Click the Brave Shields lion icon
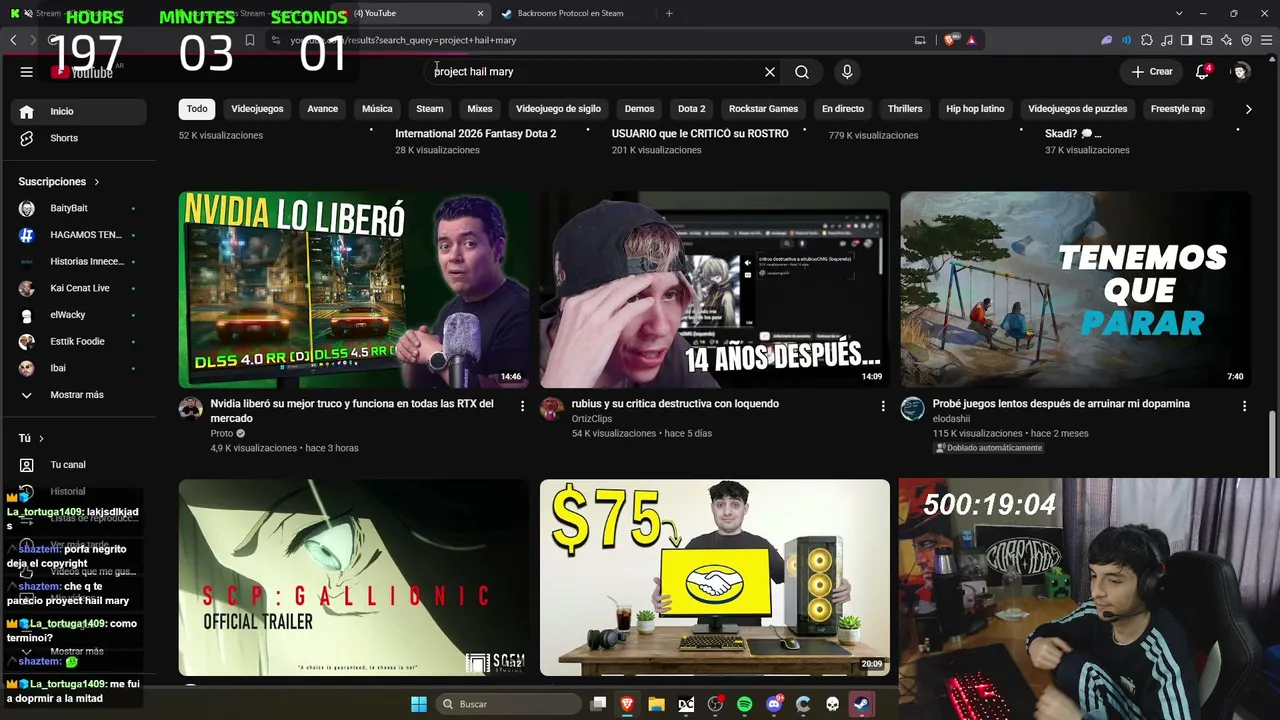Viewport: 1280px width, 720px height. click(950, 40)
